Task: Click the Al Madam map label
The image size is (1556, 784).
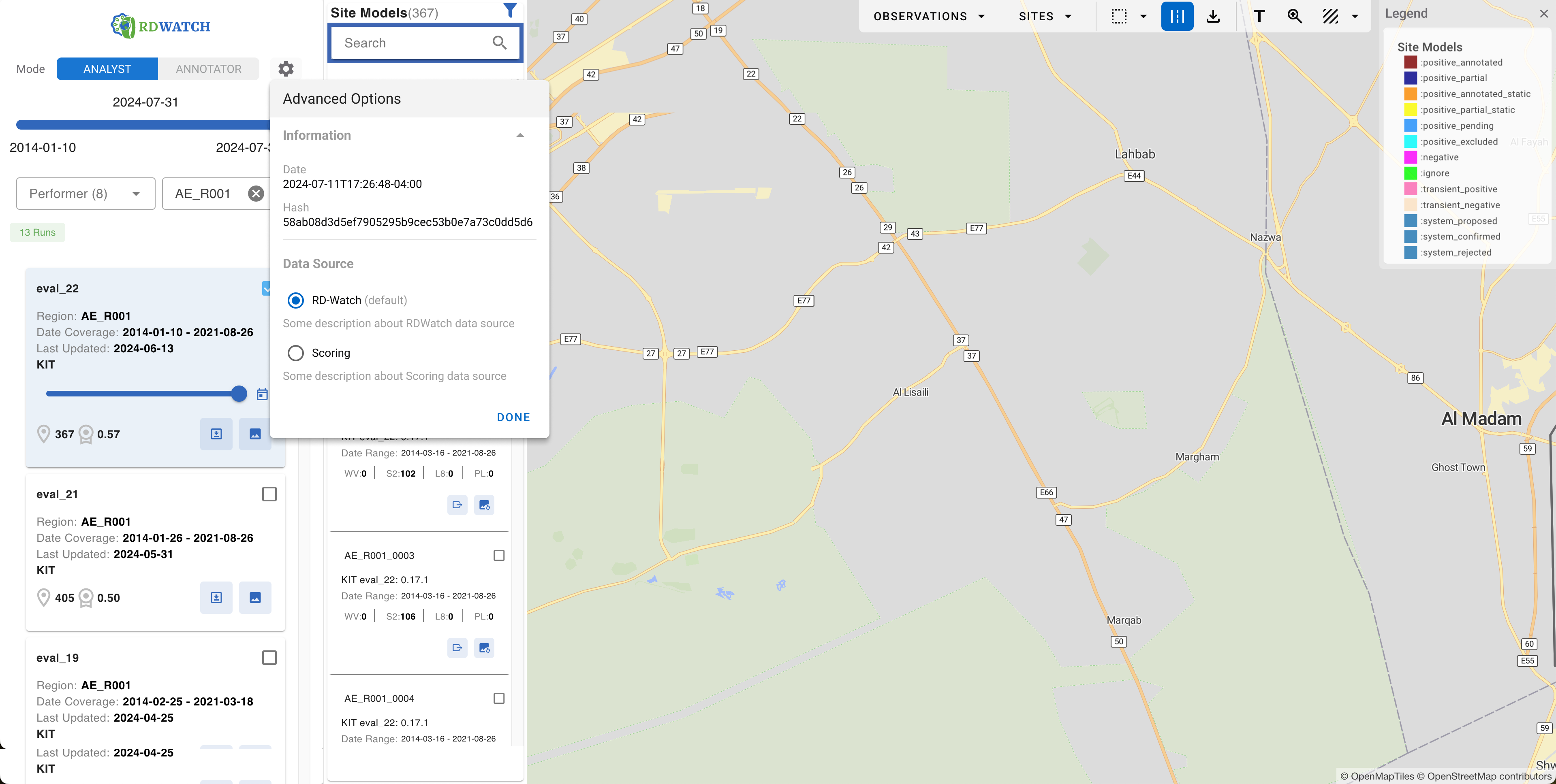Action: (x=1481, y=419)
